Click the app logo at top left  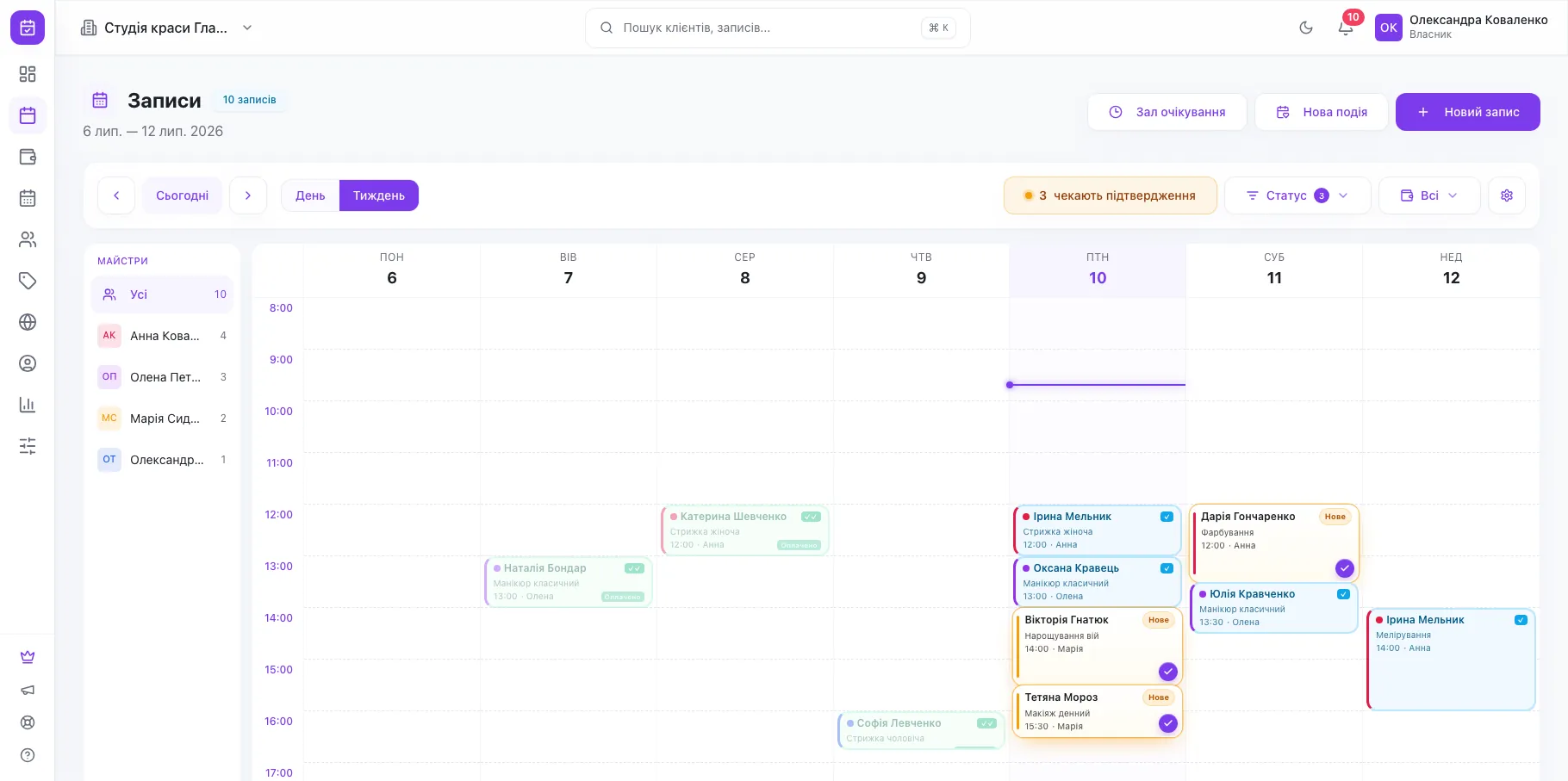28,28
